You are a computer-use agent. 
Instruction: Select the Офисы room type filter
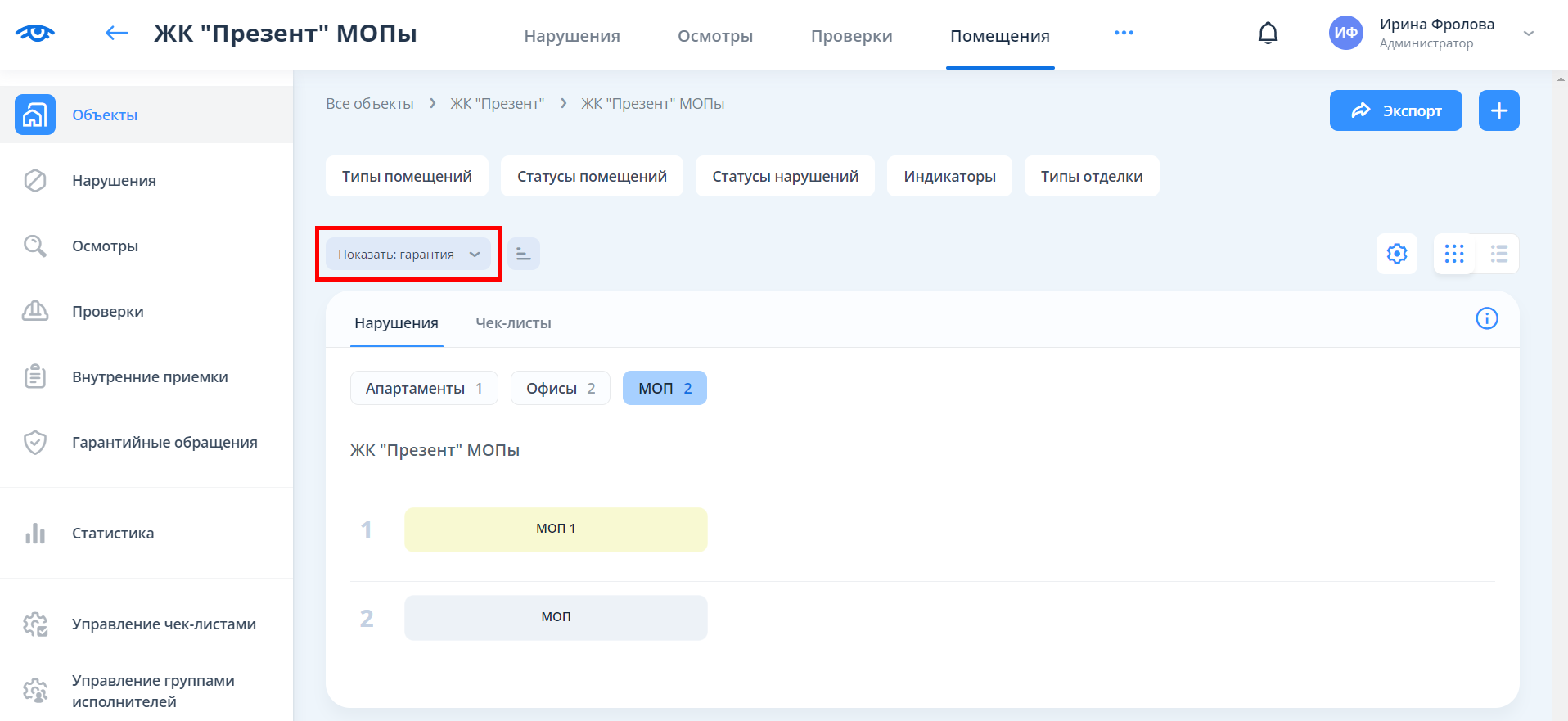561,388
